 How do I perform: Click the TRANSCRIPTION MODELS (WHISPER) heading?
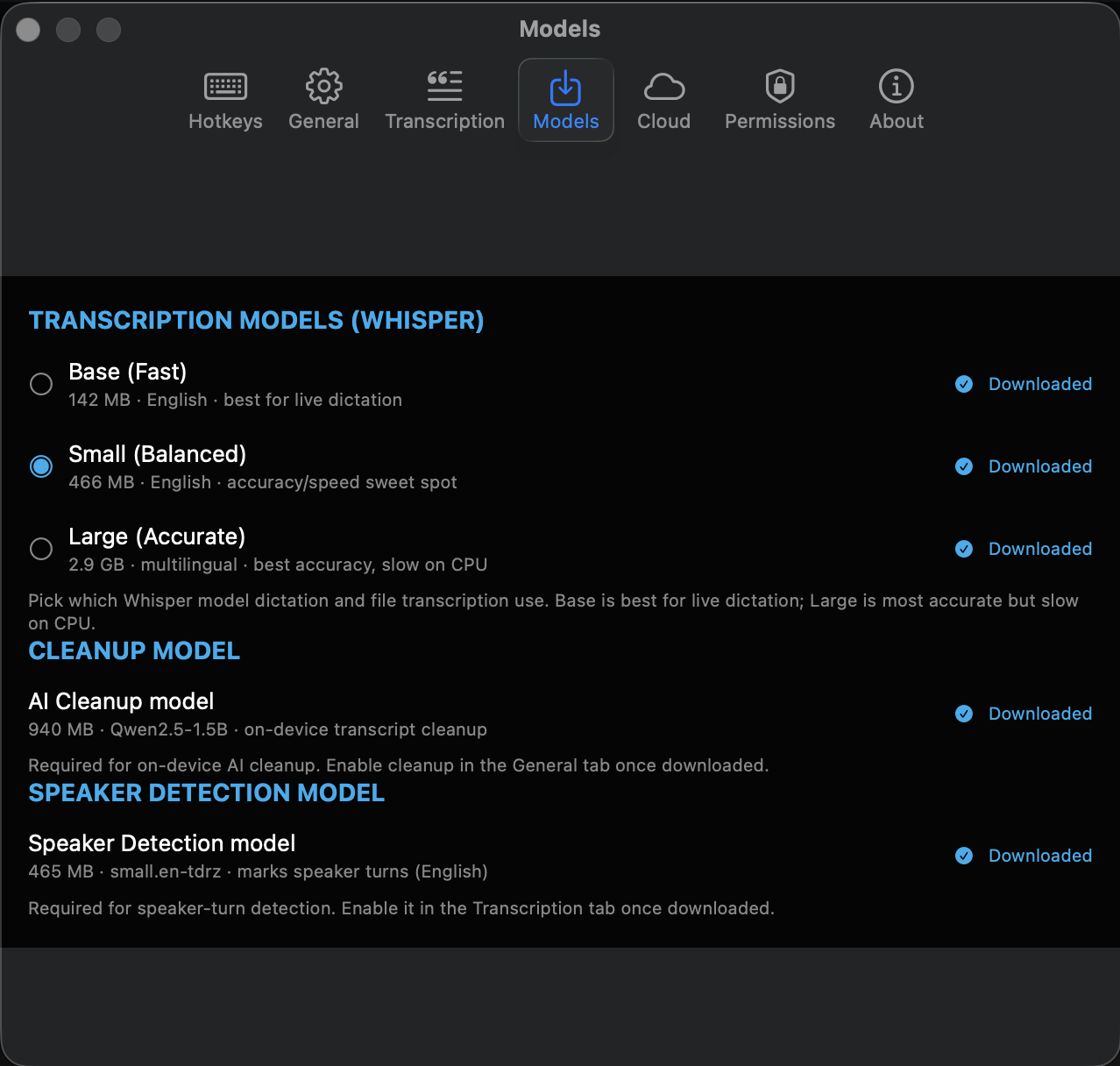256,321
